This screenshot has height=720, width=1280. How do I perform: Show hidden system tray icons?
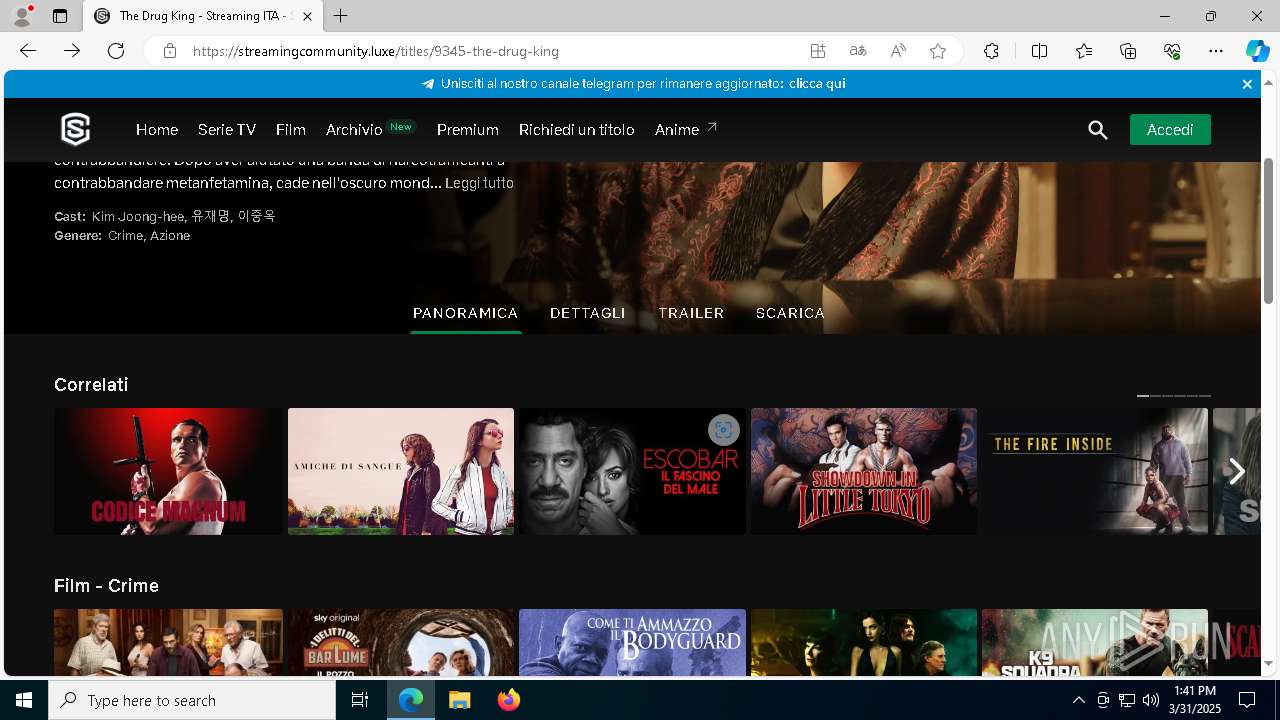coord(1078,700)
